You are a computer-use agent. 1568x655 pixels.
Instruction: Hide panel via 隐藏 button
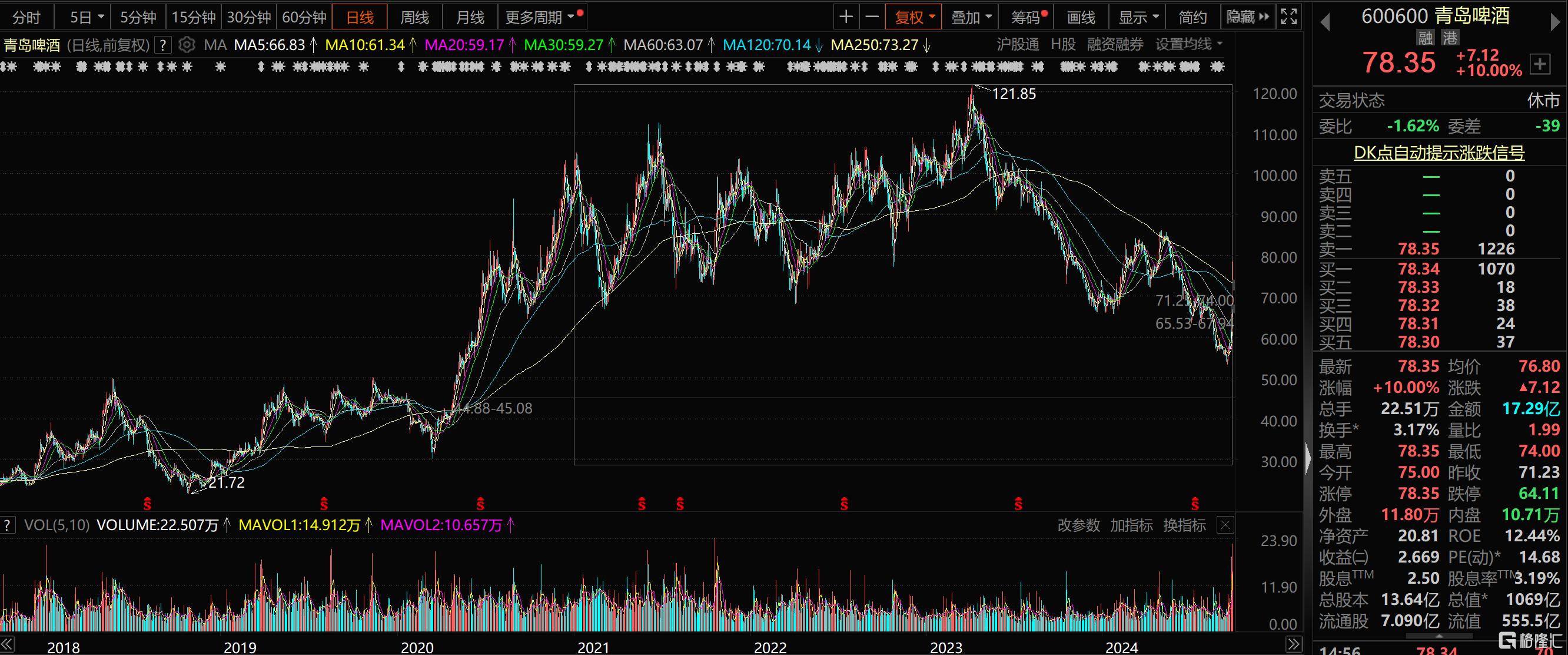tap(1248, 17)
